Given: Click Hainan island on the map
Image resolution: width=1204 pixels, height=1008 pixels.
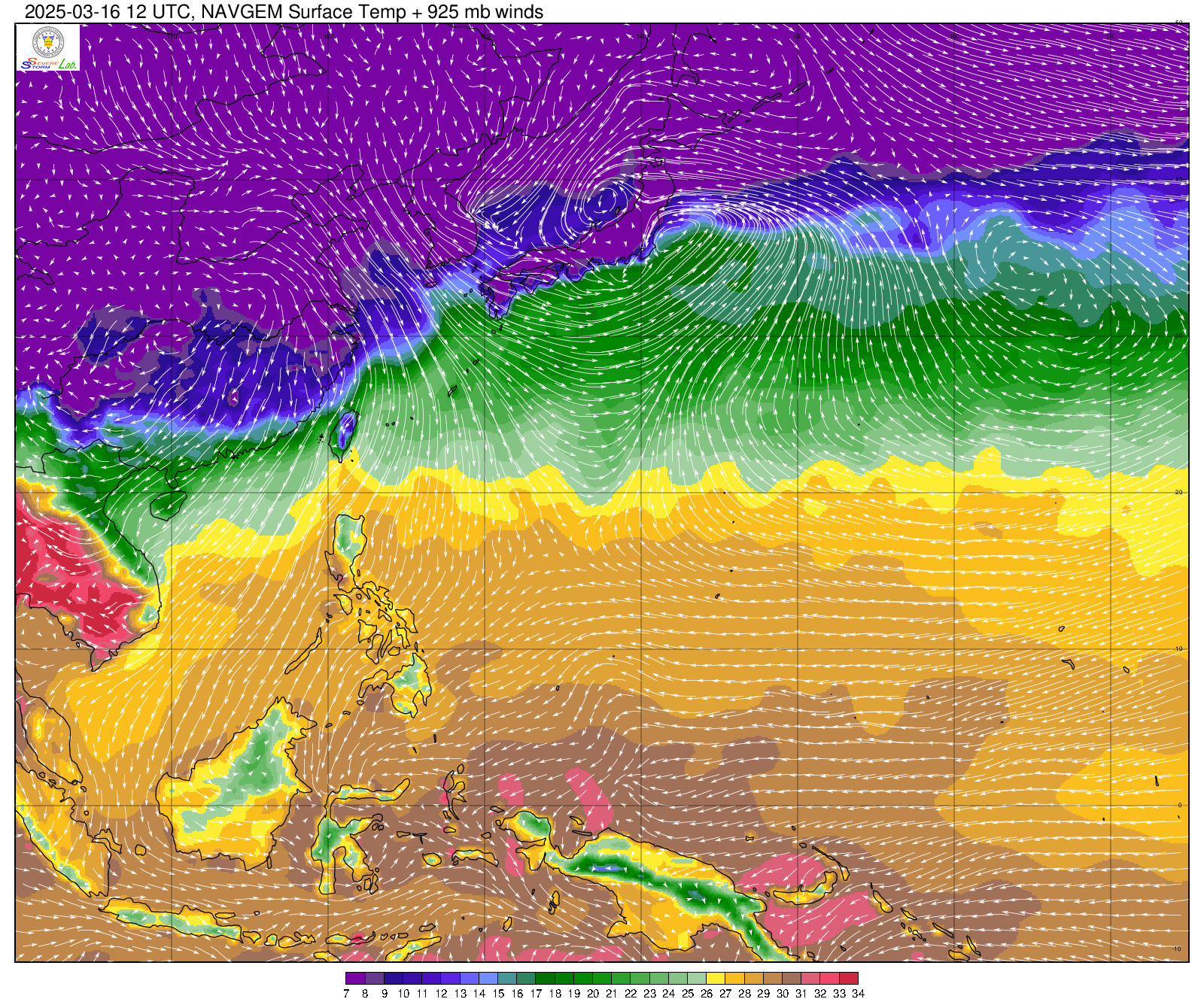Looking at the screenshot, I should pyautogui.click(x=167, y=505).
